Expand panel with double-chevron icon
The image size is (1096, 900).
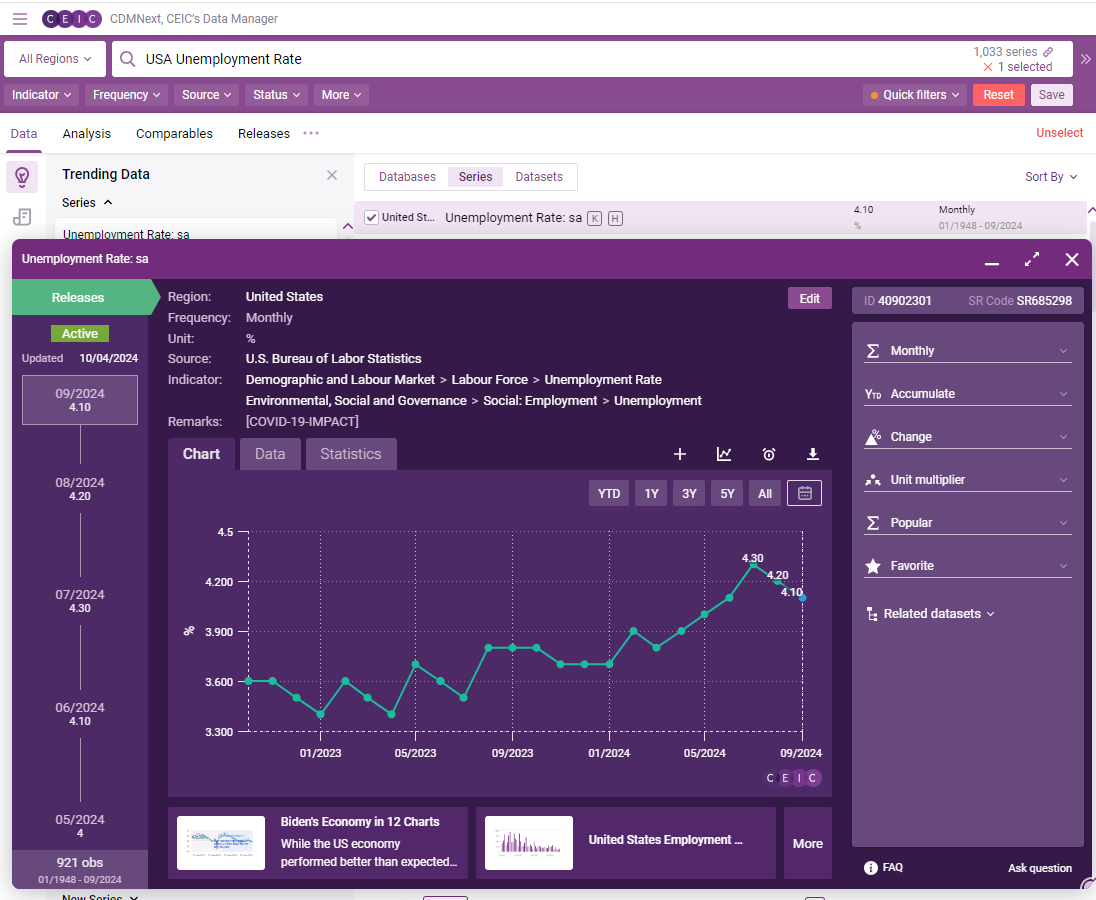pos(1085,59)
